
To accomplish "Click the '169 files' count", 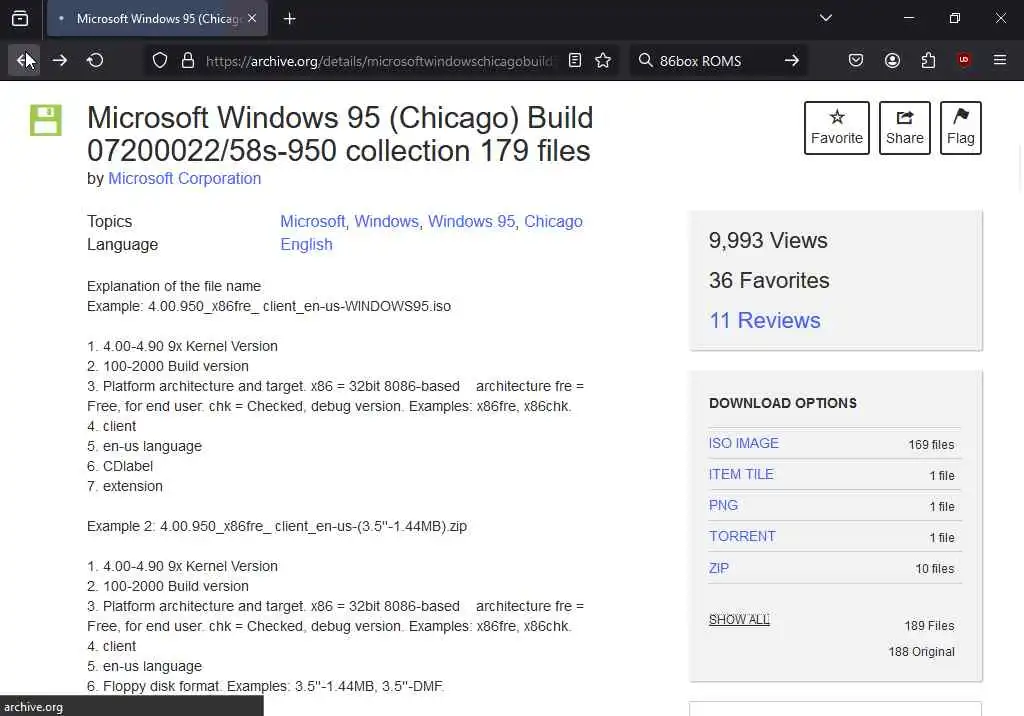I will coord(931,445).
